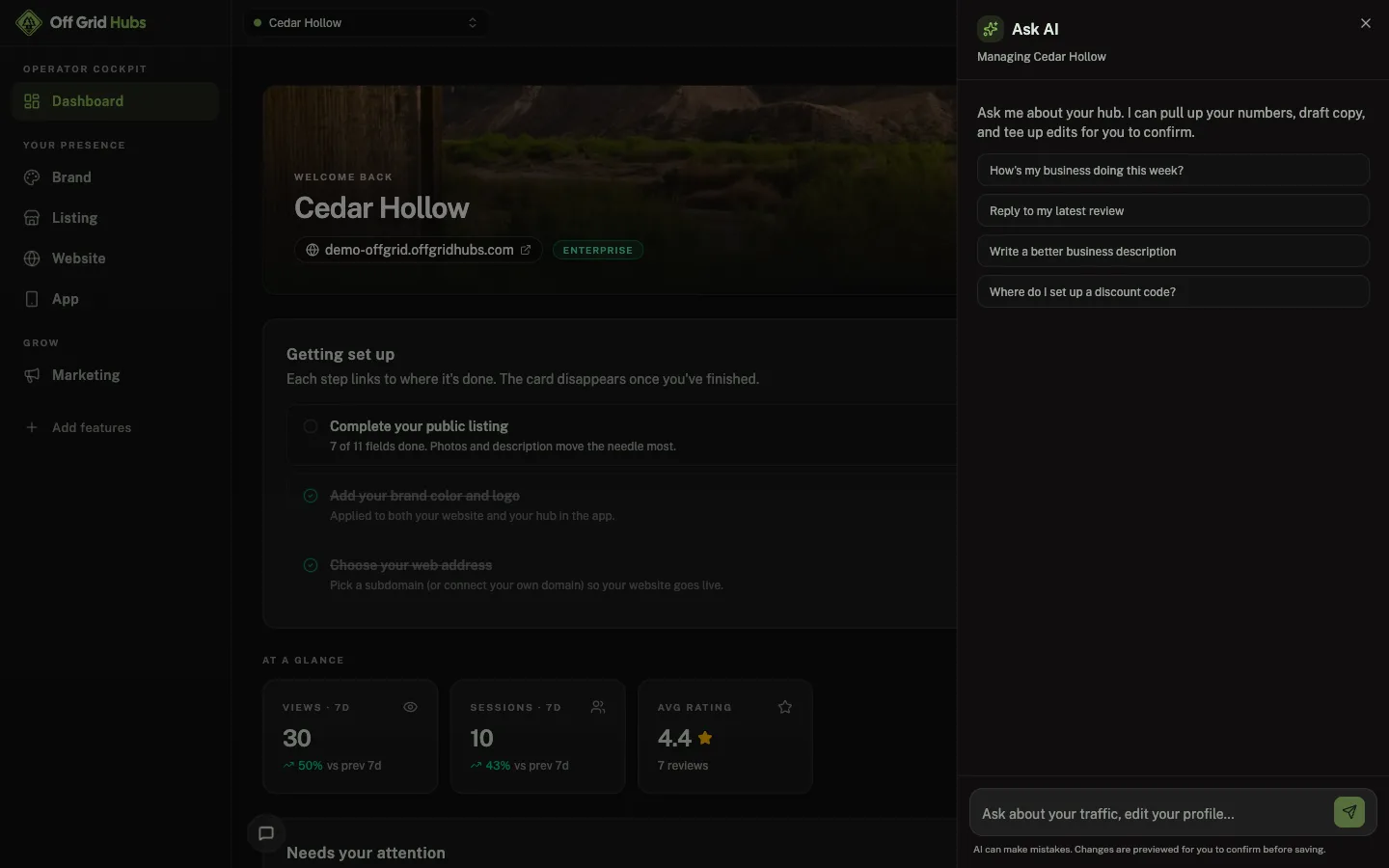The width and height of the screenshot is (1389, 868).
Task: Click the Brand palette icon
Action: click(x=32, y=177)
